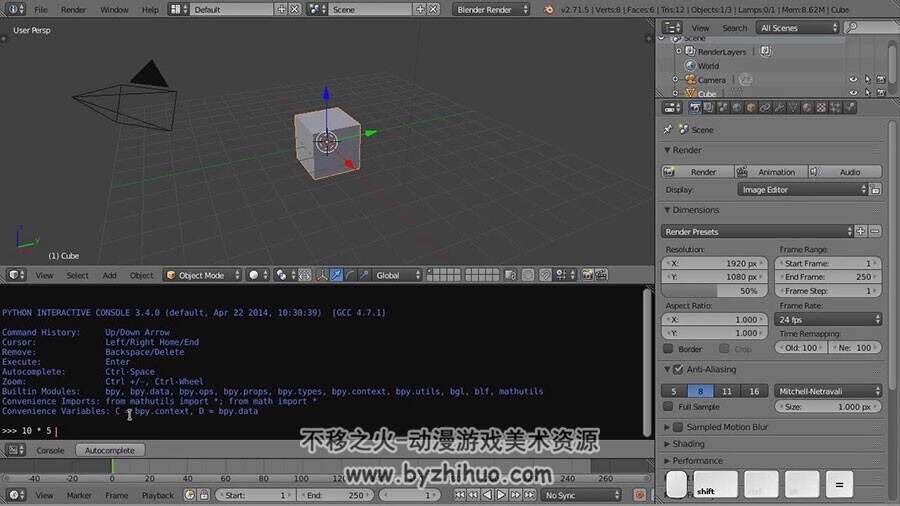Image resolution: width=900 pixels, height=506 pixels.
Task: Open the All Scenes outliner filter dropdown
Action: click(x=798, y=28)
